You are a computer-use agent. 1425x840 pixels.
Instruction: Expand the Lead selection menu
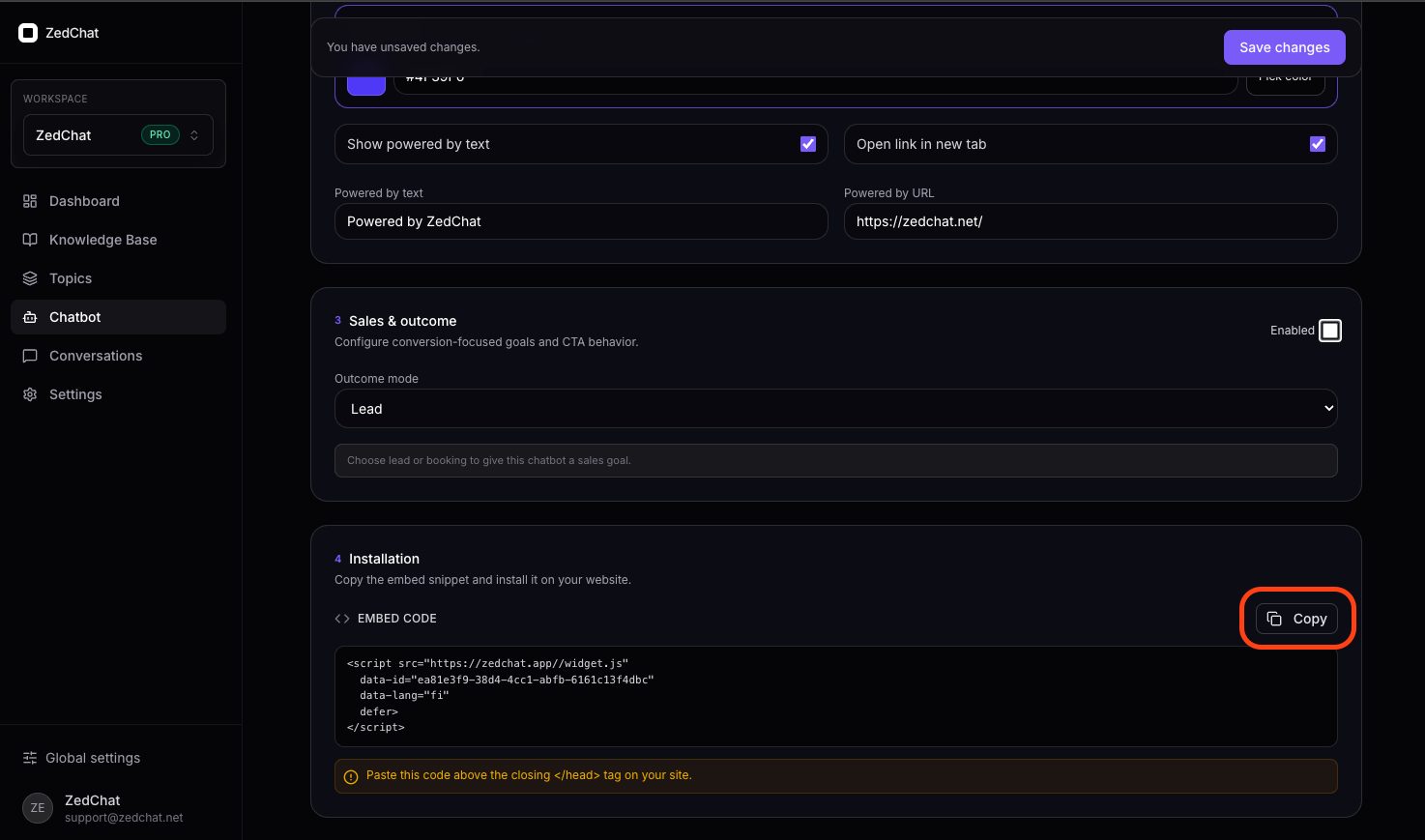click(835, 408)
